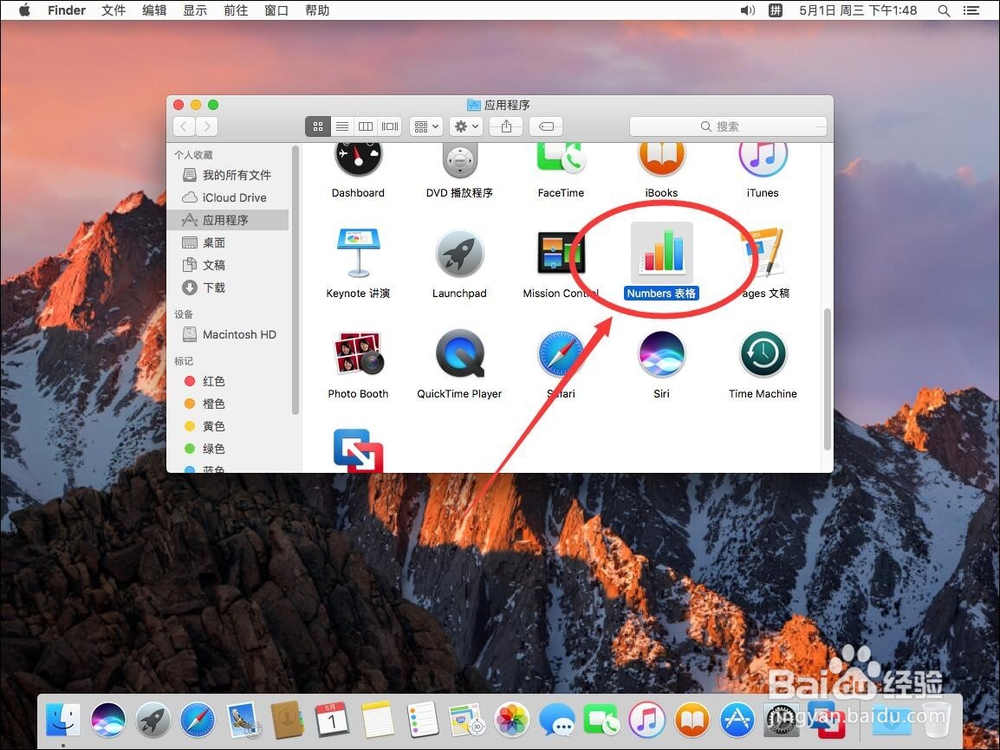1000x750 pixels.
Task: Select the VMware Fusion app icon
Action: click(358, 451)
